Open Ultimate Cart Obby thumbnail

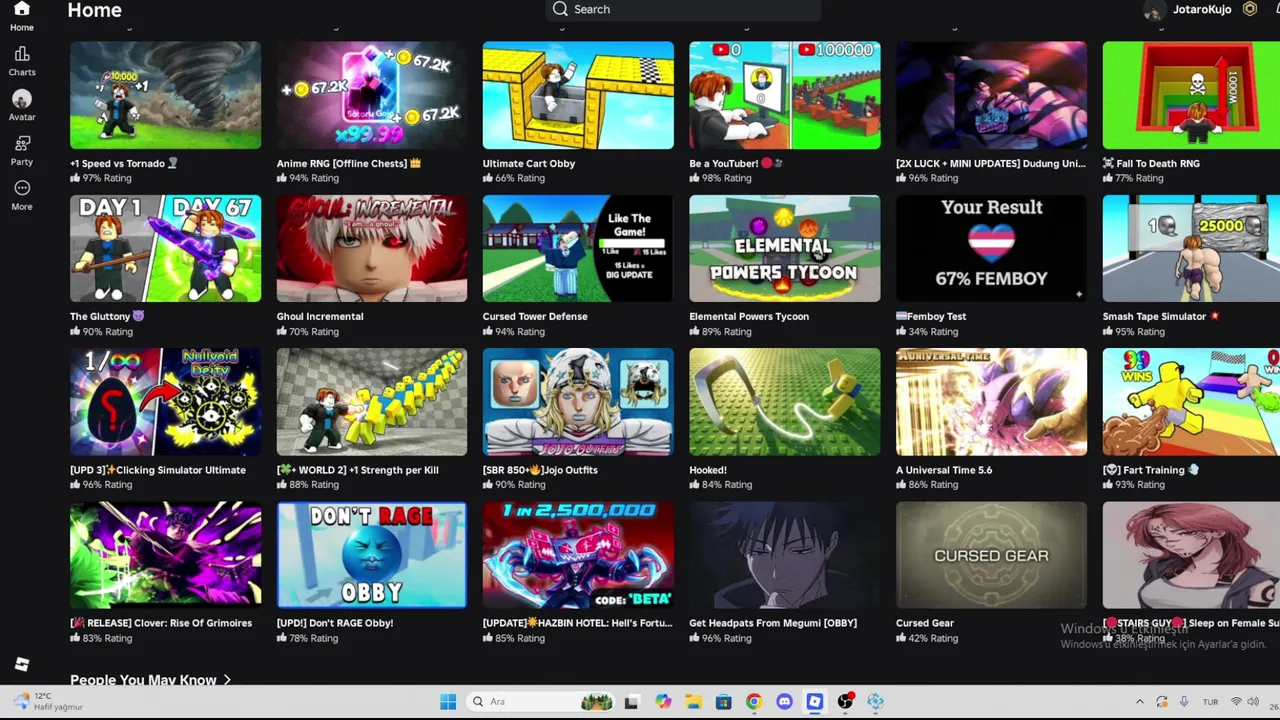(578, 95)
